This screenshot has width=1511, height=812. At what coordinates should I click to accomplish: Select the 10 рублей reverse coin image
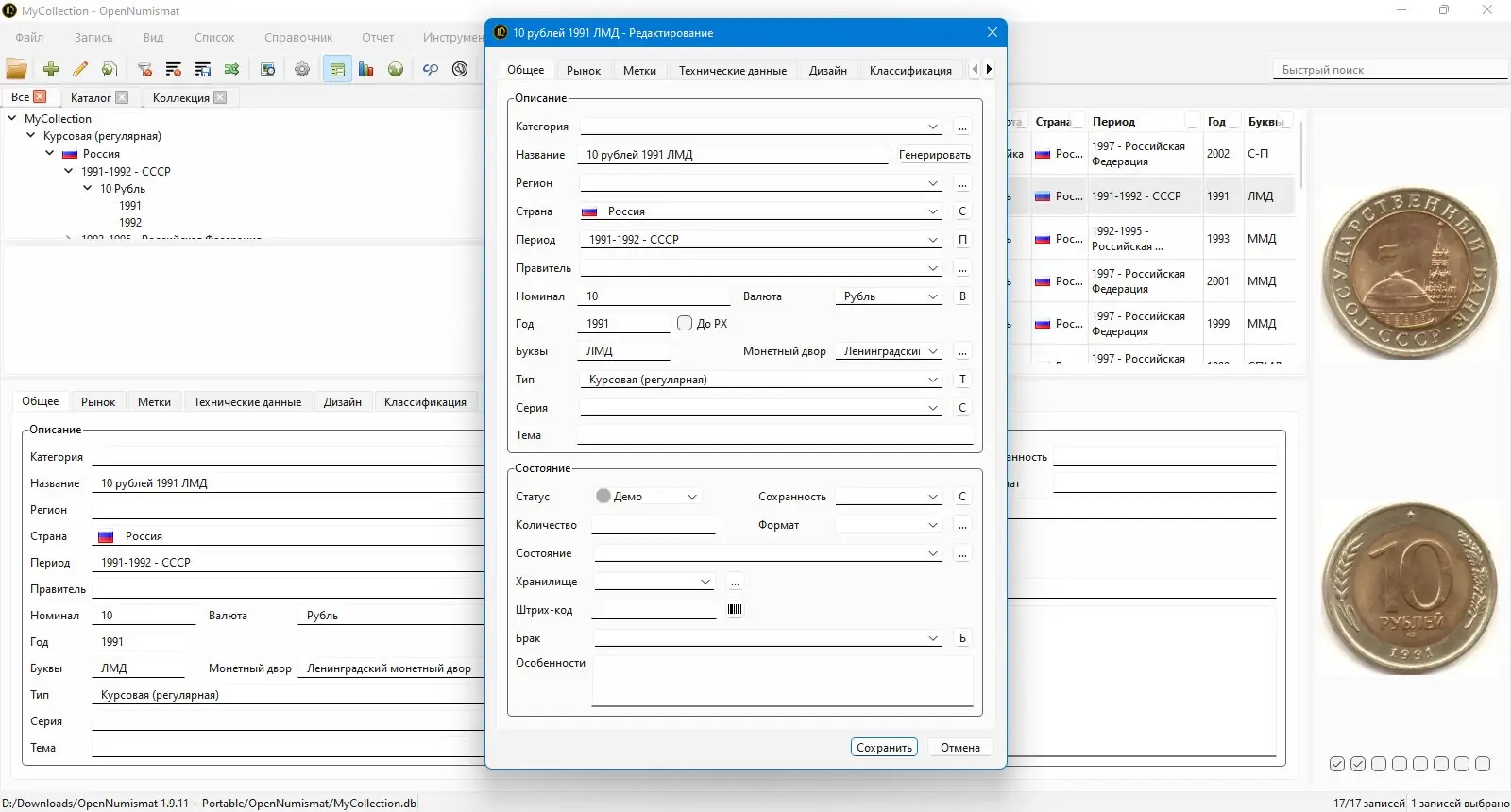(1409, 587)
